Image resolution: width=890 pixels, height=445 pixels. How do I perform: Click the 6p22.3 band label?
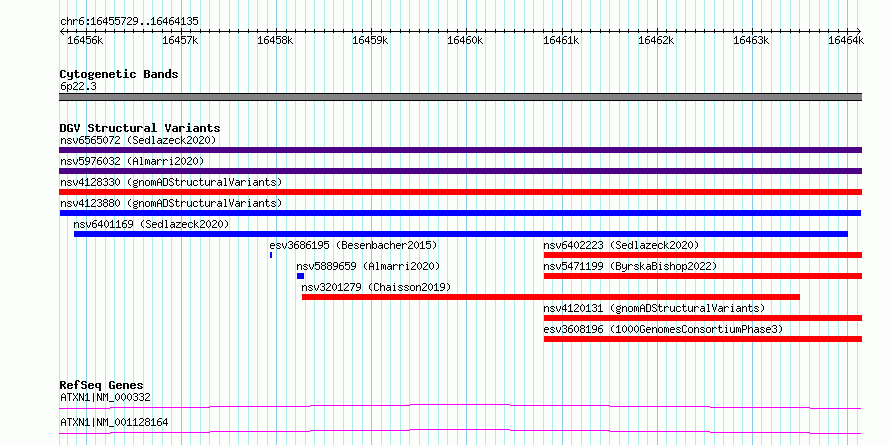pos(77,86)
